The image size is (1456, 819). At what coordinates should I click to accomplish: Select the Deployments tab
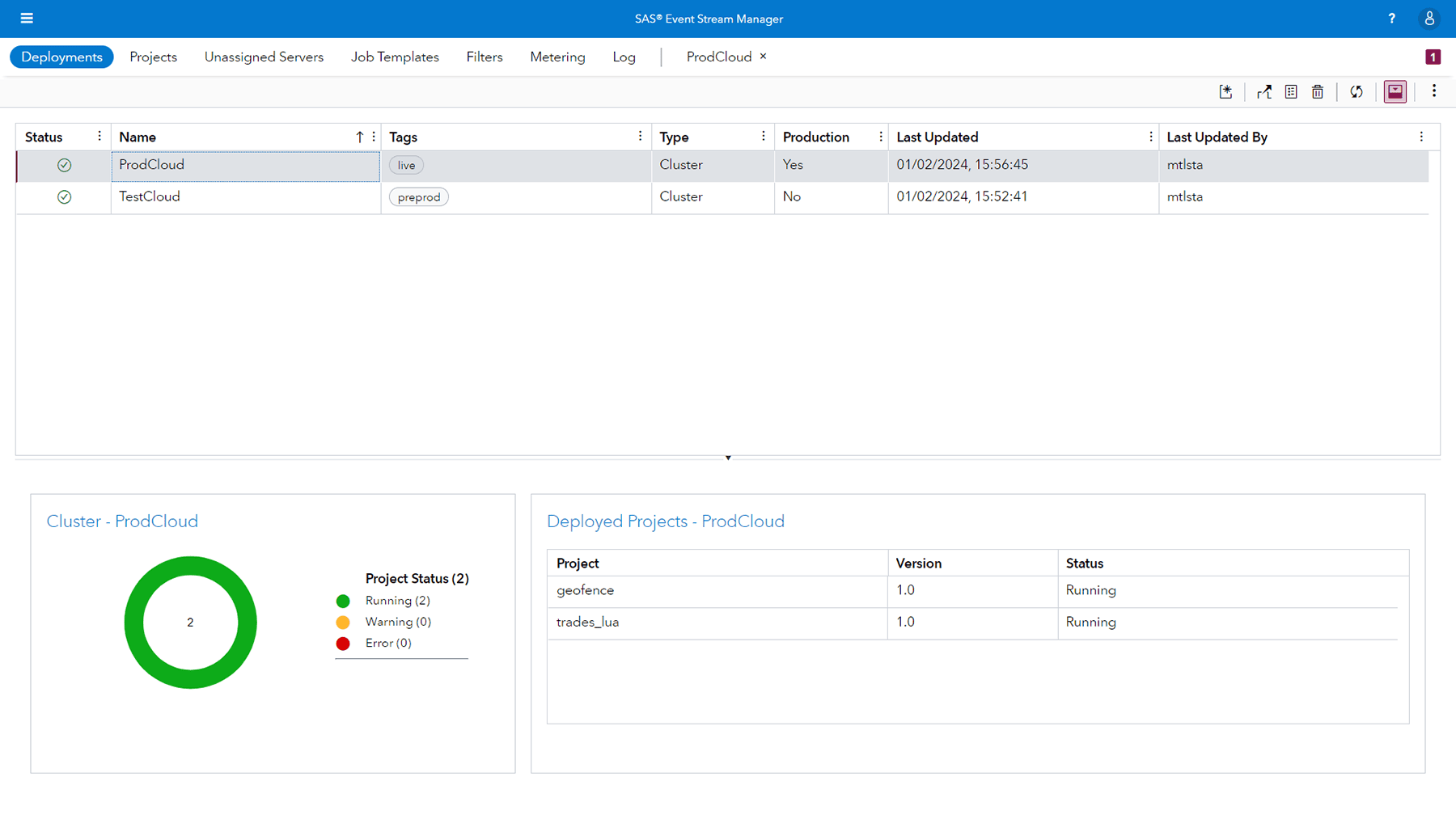pyautogui.click(x=61, y=57)
